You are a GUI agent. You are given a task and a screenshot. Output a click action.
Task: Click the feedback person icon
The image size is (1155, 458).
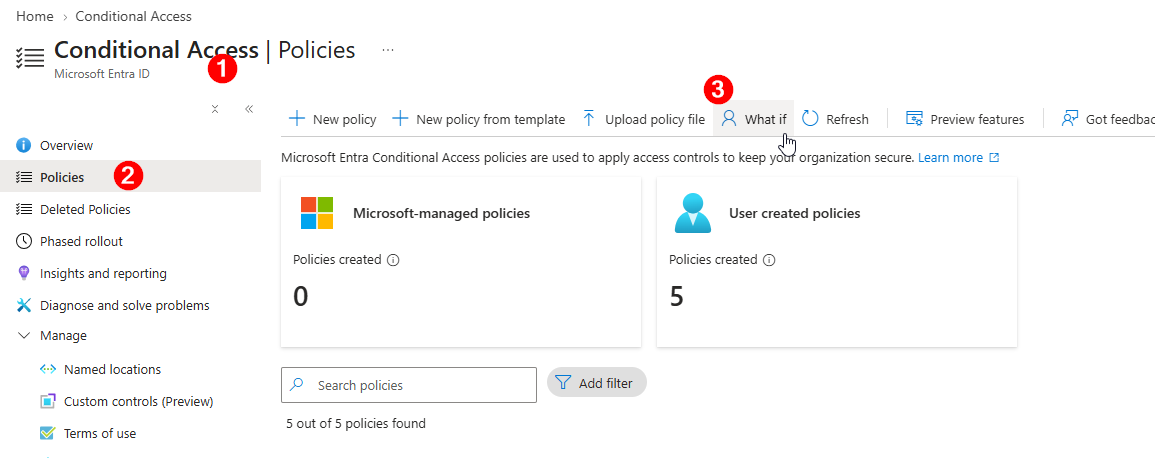click(1070, 119)
